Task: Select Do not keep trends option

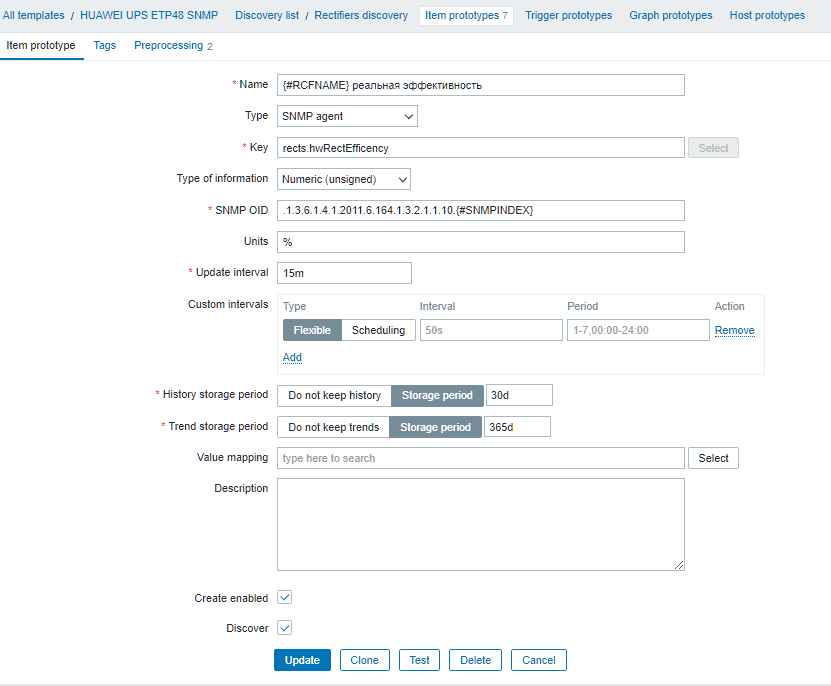Action: [x=332, y=426]
